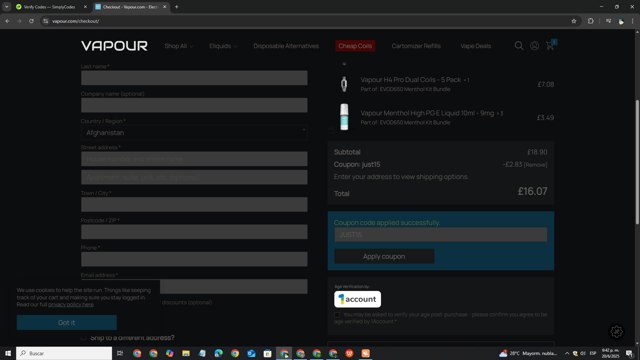Open the weather widget in taskbar
The height and width of the screenshot is (360, 640).
(529, 353)
